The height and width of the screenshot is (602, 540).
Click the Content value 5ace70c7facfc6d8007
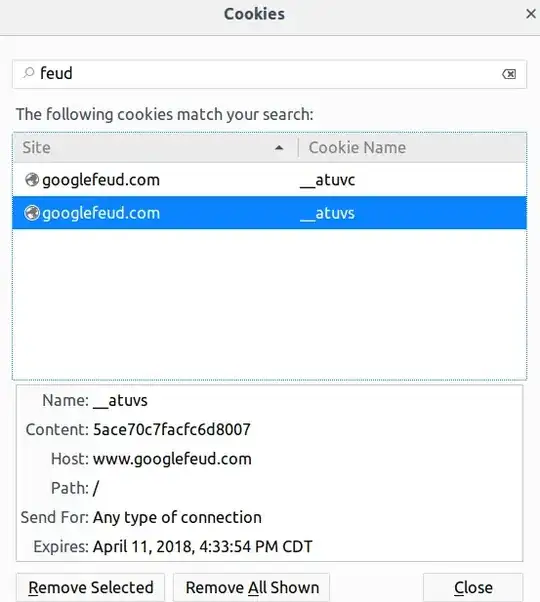(x=172, y=430)
